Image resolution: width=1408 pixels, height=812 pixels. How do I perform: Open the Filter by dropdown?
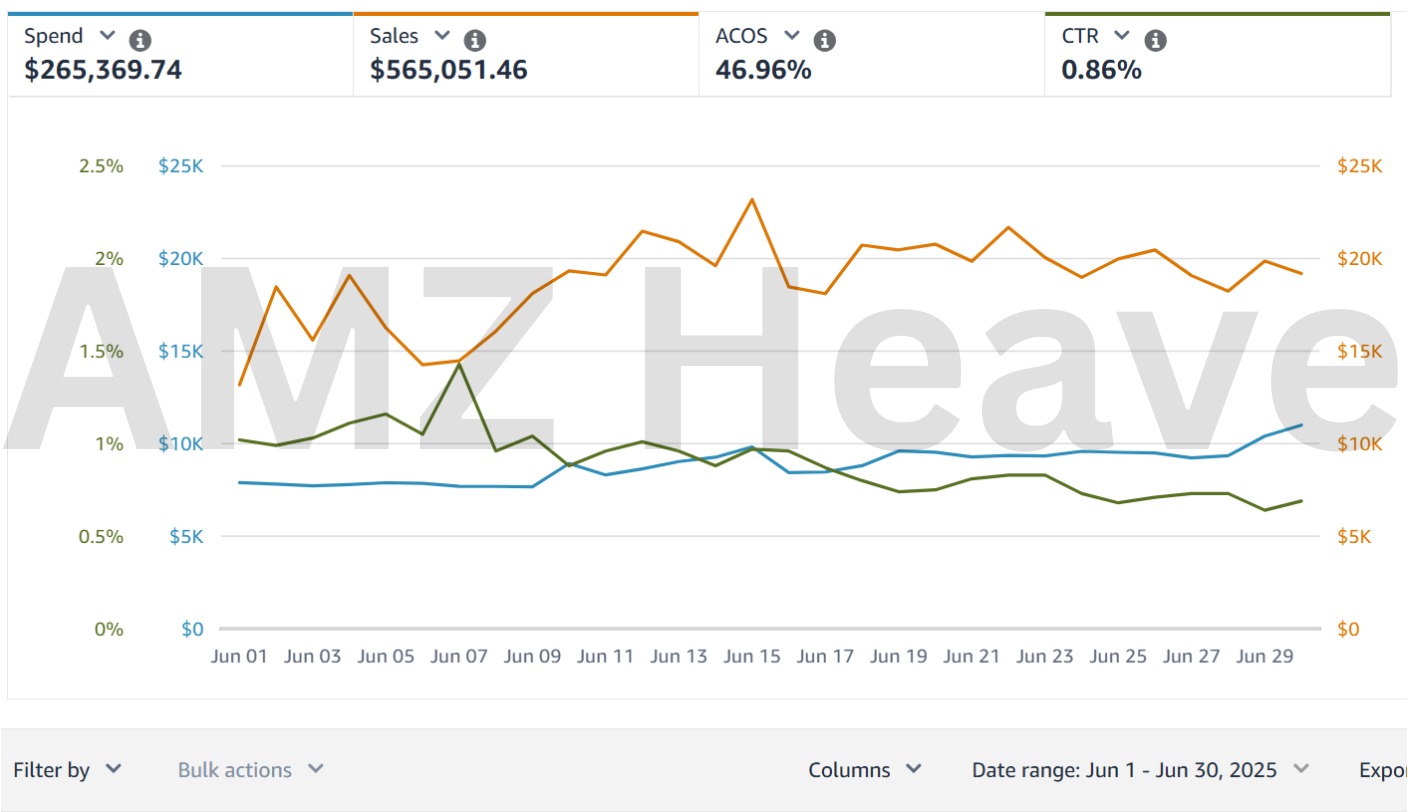[x=67, y=770]
